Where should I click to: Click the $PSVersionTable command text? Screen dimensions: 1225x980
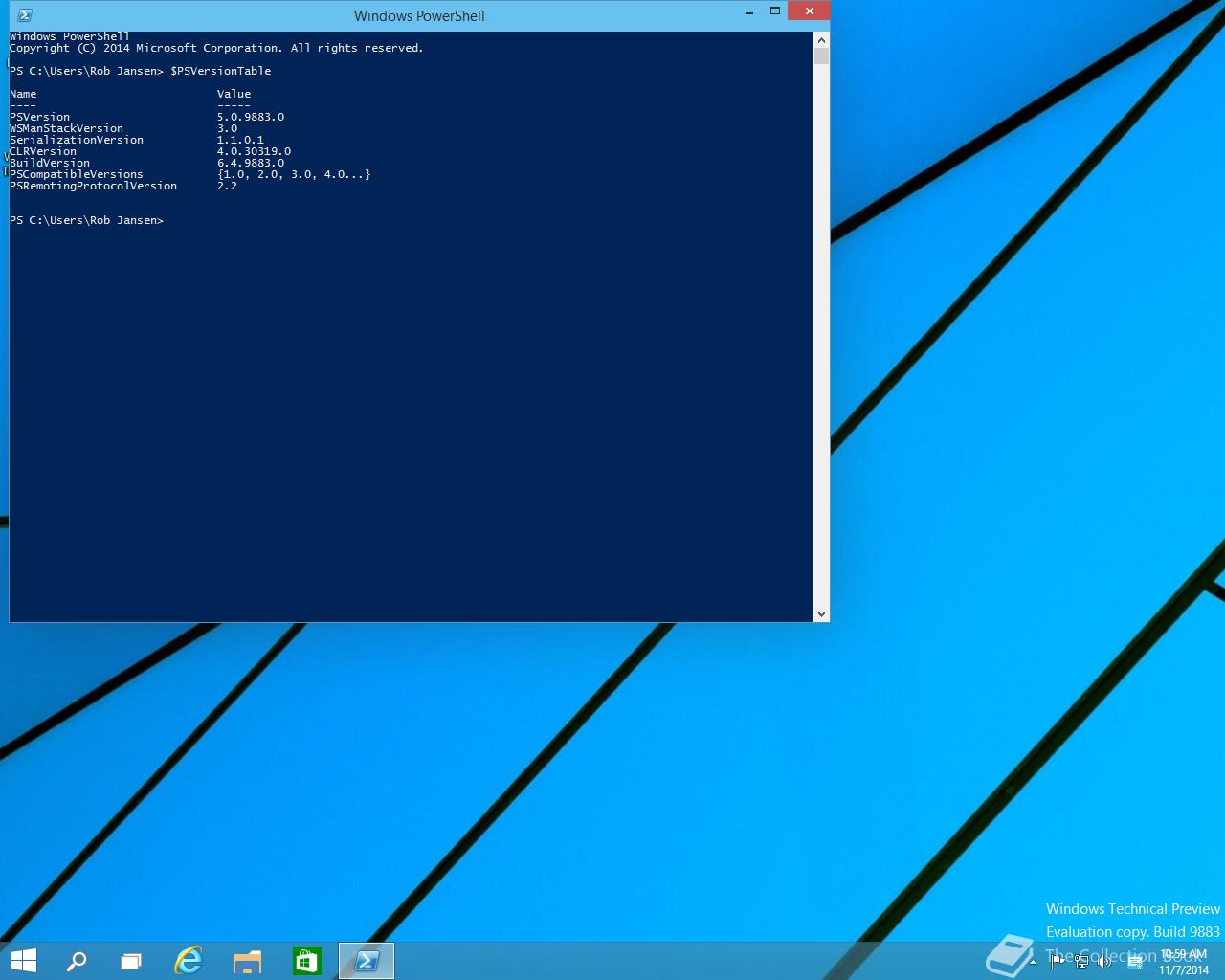221,71
